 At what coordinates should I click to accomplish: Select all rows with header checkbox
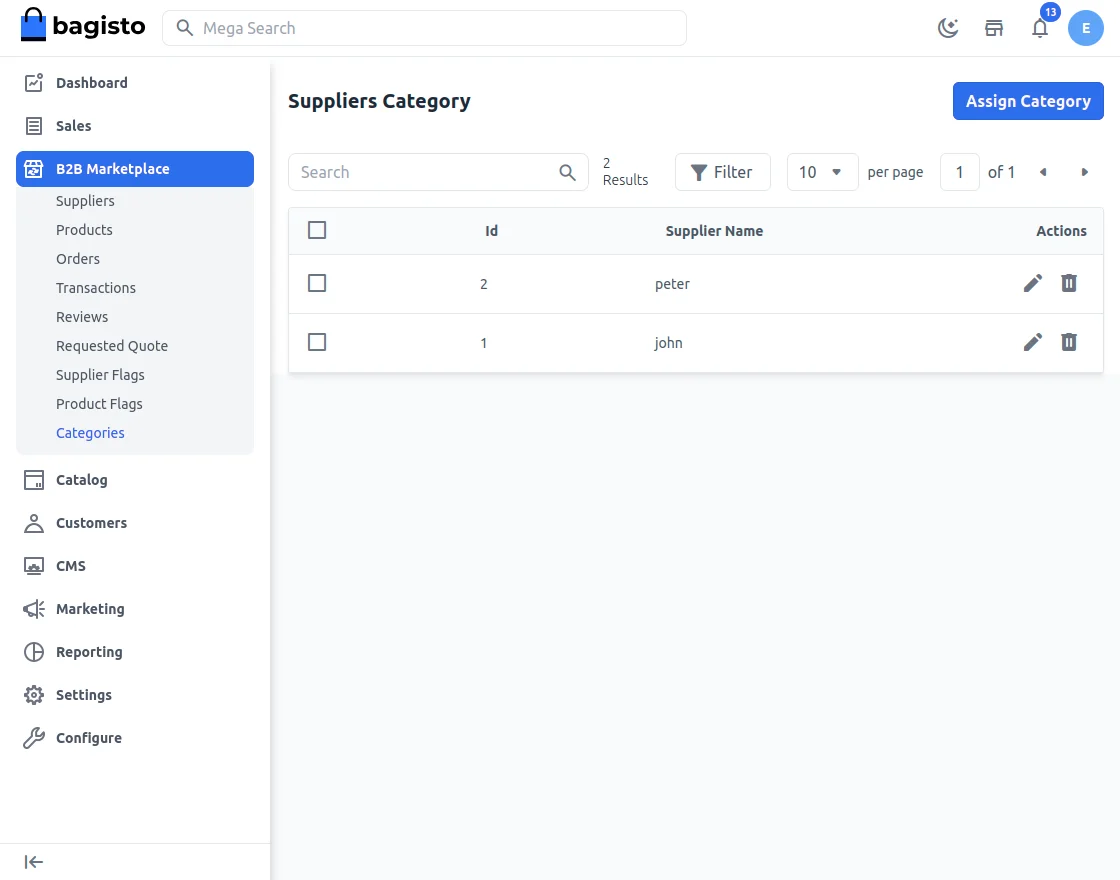pyautogui.click(x=317, y=230)
